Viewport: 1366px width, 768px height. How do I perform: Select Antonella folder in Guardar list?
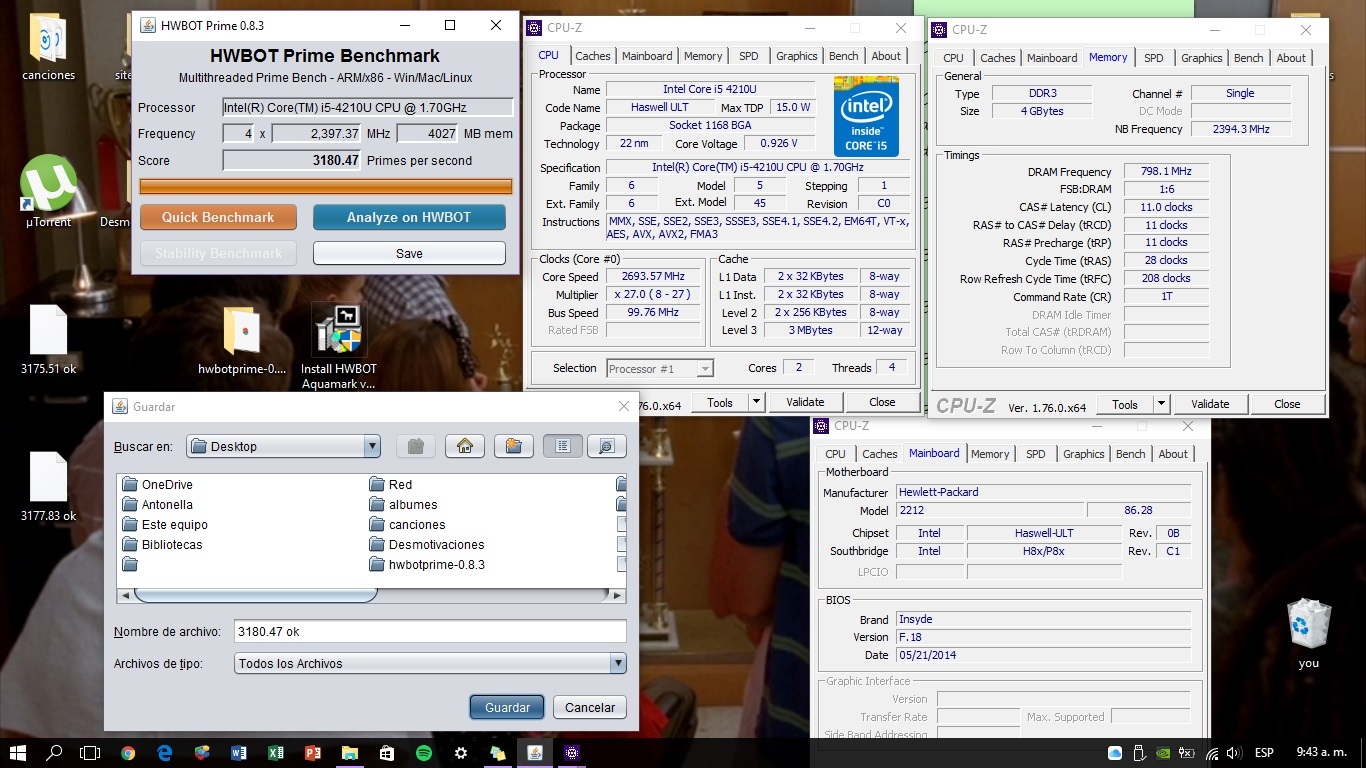157,505
